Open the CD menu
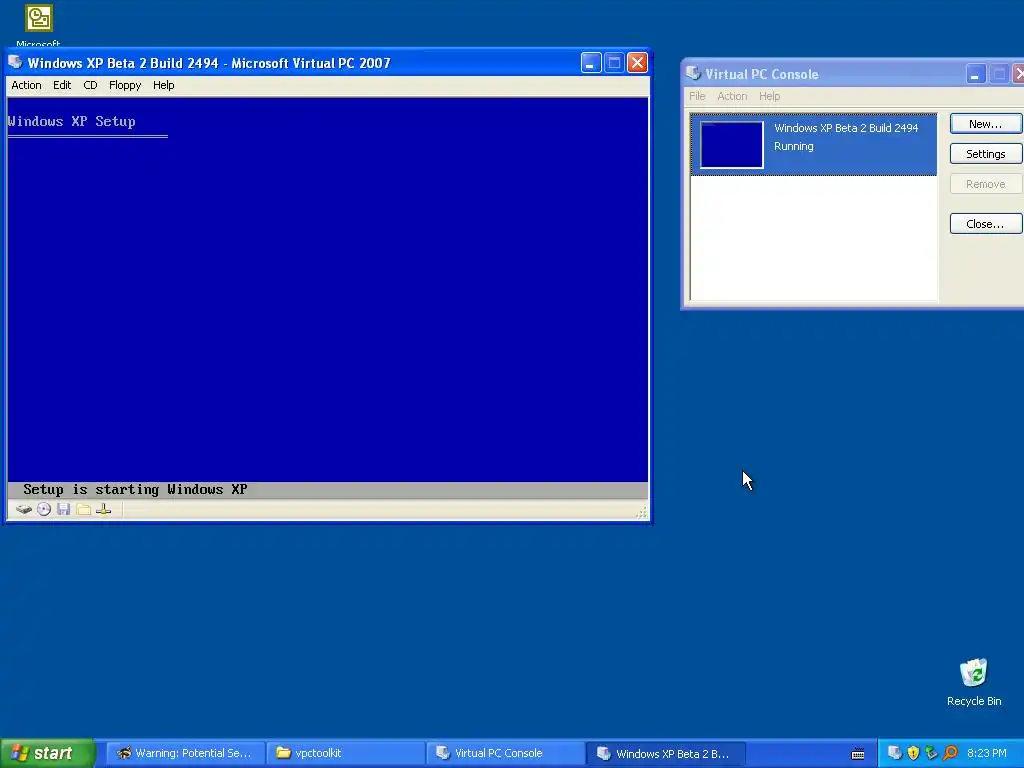Screen dimensions: 1024x768 click(90, 85)
